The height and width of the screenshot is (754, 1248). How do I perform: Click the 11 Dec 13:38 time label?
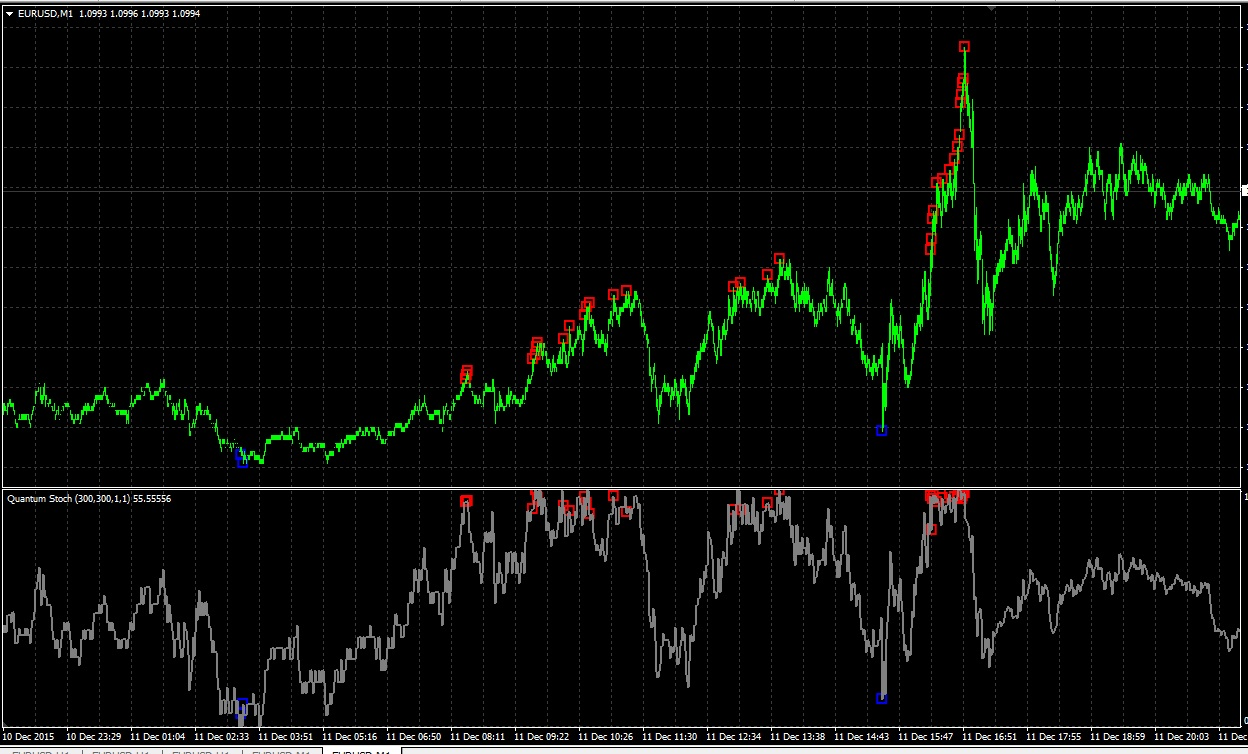[798, 736]
